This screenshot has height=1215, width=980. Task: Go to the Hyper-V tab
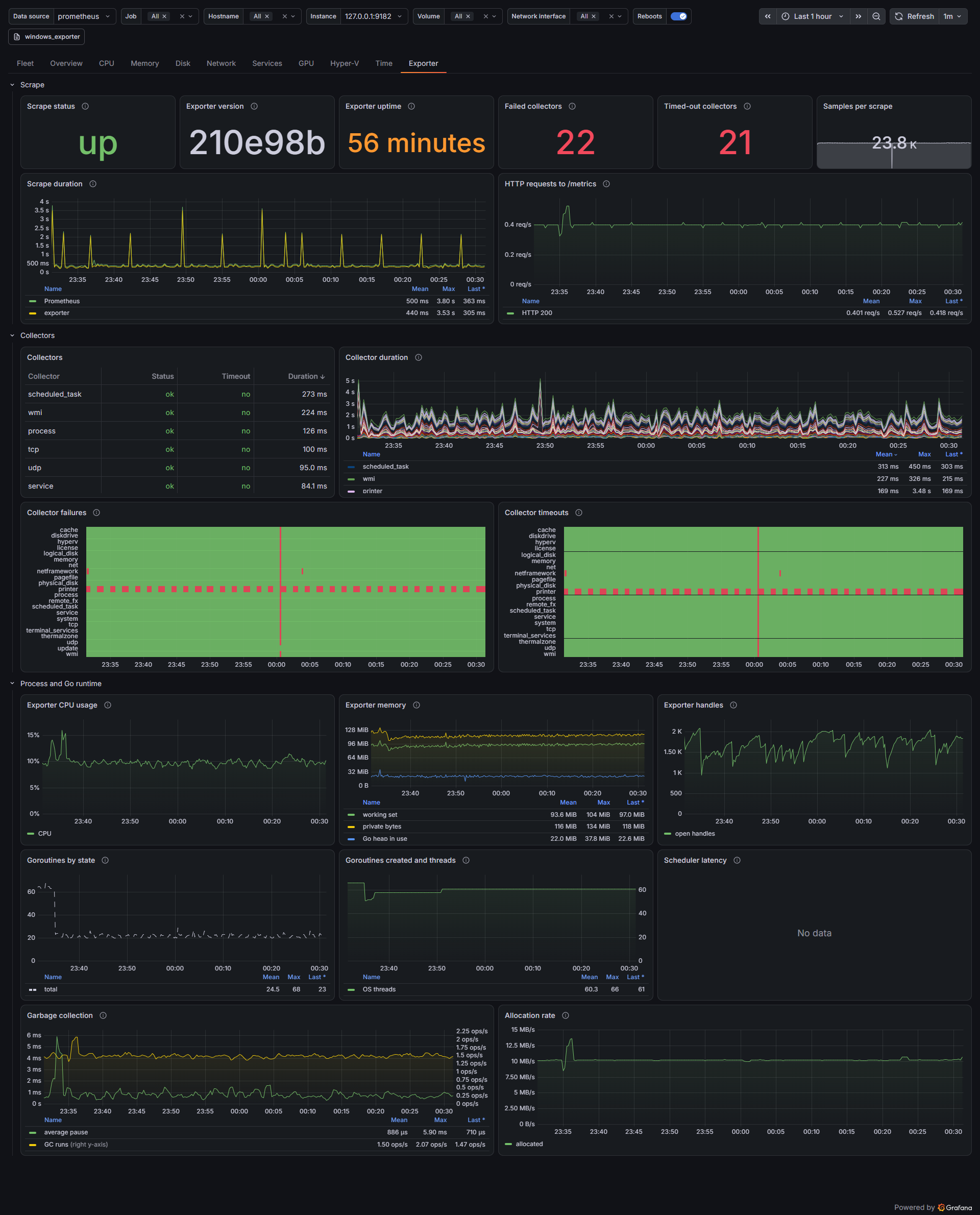coord(345,63)
